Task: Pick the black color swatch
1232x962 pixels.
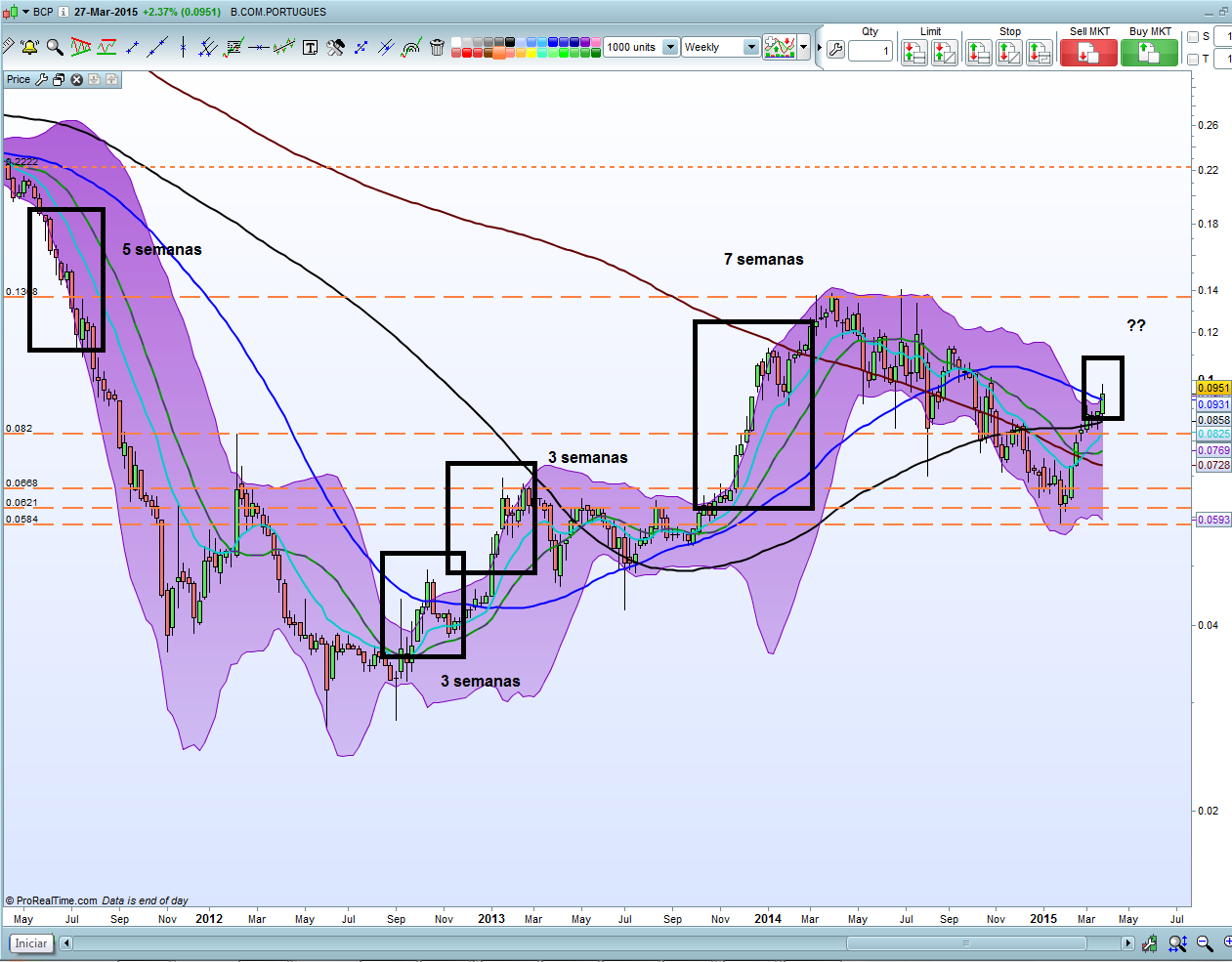Action: click(x=510, y=42)
